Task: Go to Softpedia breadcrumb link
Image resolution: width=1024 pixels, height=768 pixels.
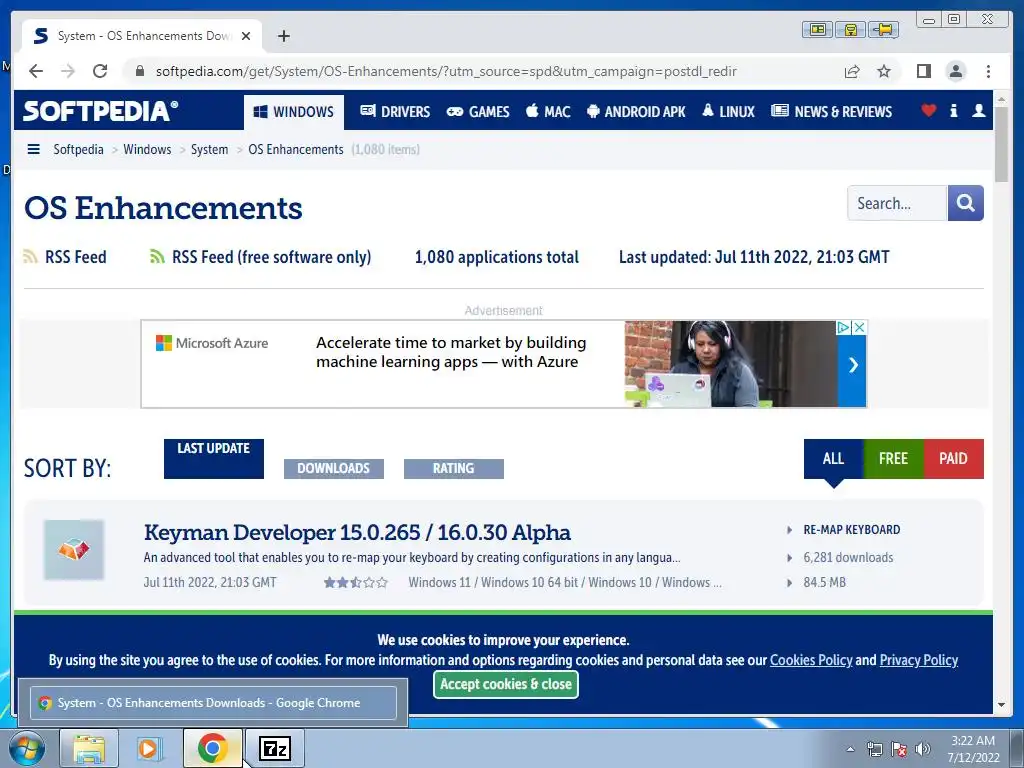Action: pyautogui.click(x=78, y=150)
